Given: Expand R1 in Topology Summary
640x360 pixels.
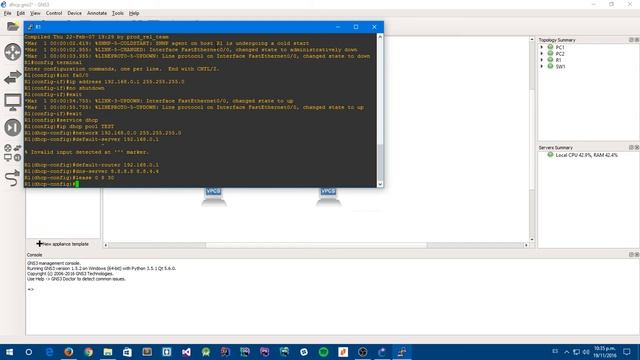Looking at the screenshot, I should point(542,60).
